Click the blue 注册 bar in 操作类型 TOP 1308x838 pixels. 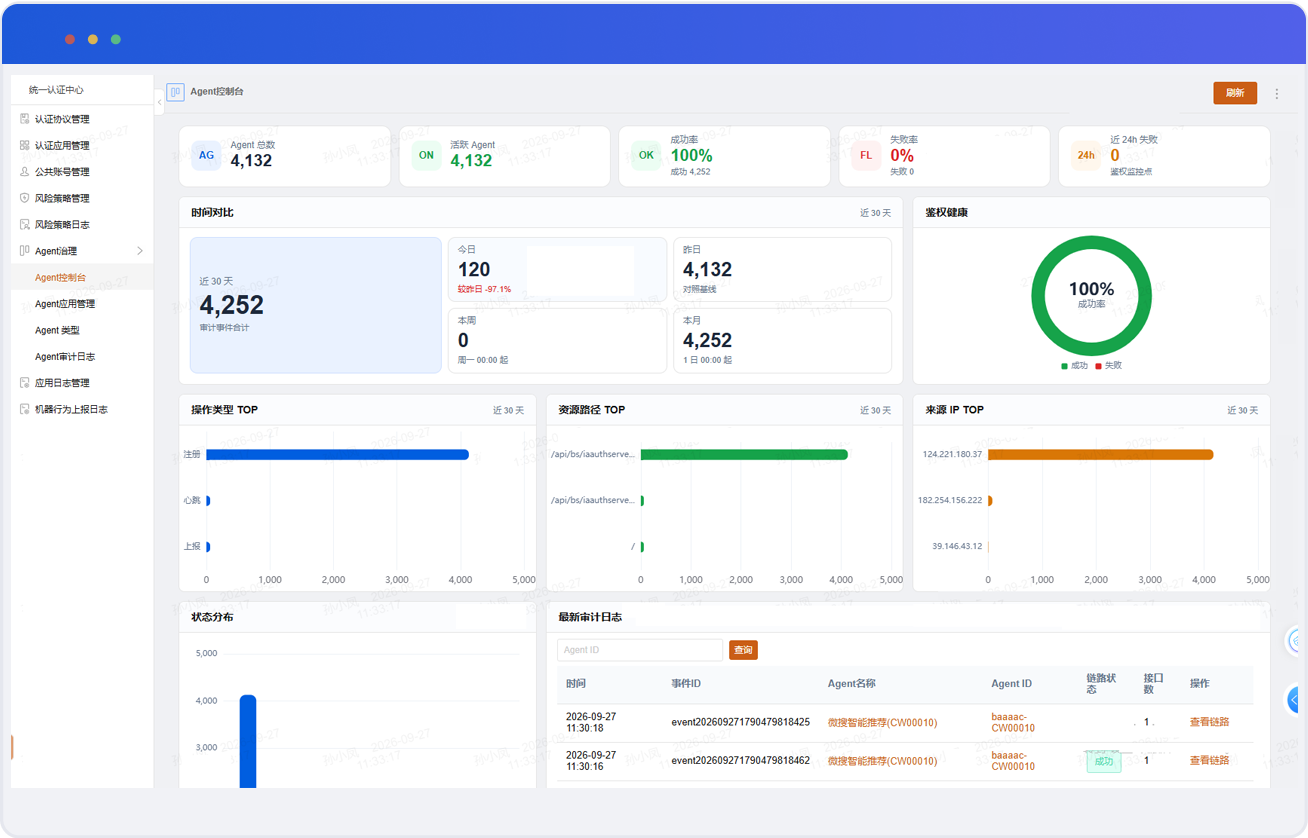[x=337, y=455]
